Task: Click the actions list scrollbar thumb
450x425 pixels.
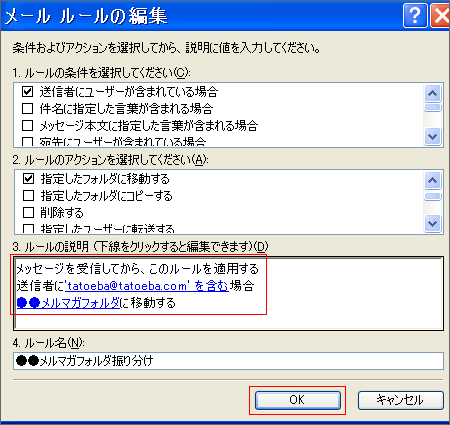Action: coord(433,196)
